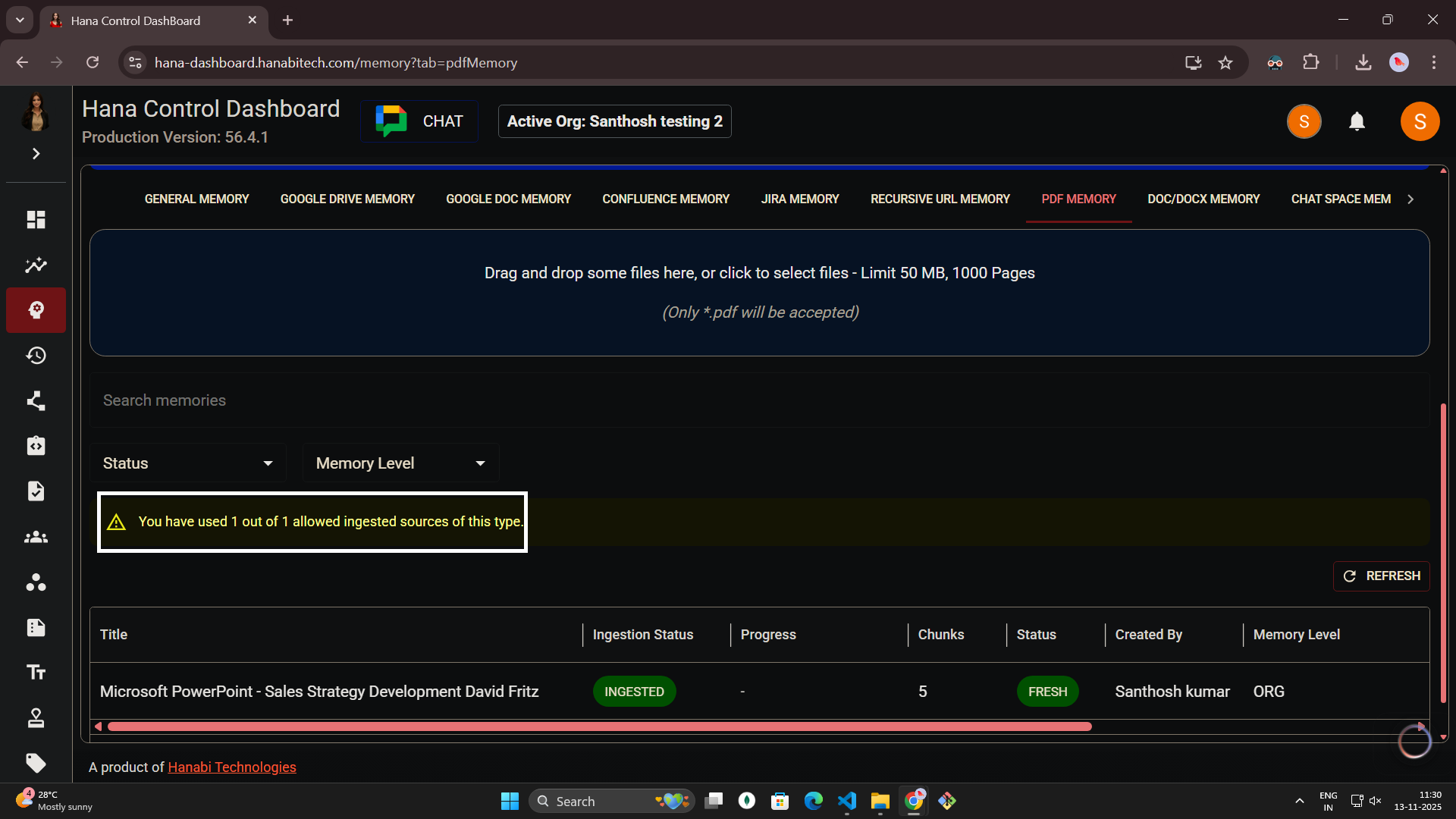Open the CONFLUENCE MEMORY tab
1456x819 pixels.
(x=665, y=199)
